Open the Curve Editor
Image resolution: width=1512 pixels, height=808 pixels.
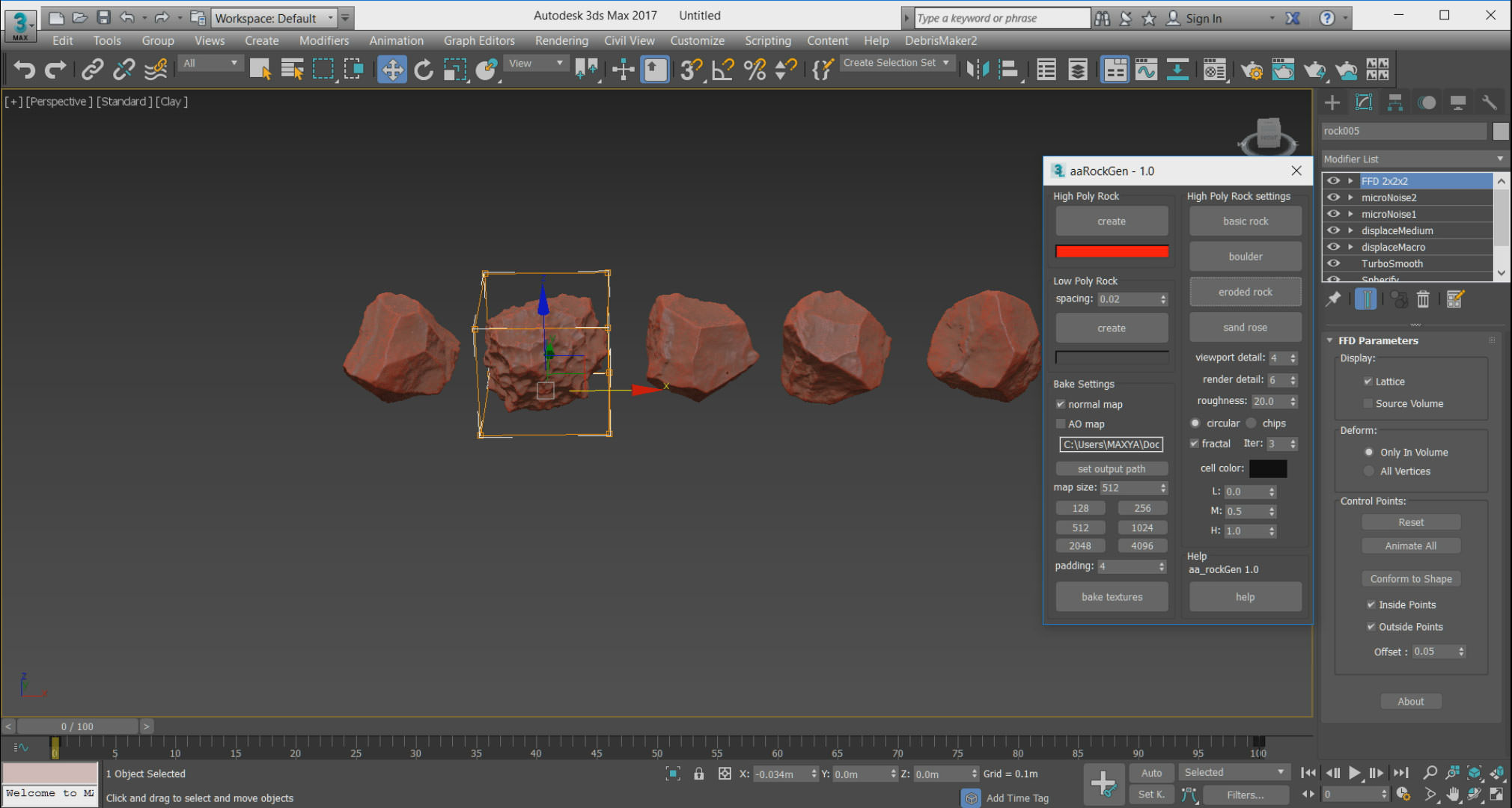tap(1146, 70)
